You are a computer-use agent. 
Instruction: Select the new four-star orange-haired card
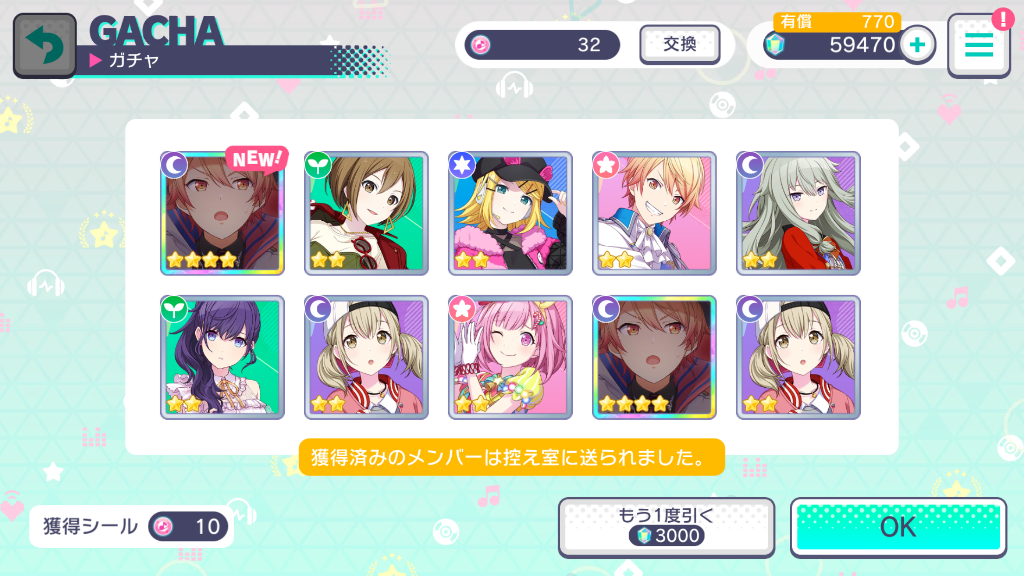pos(222,214)
